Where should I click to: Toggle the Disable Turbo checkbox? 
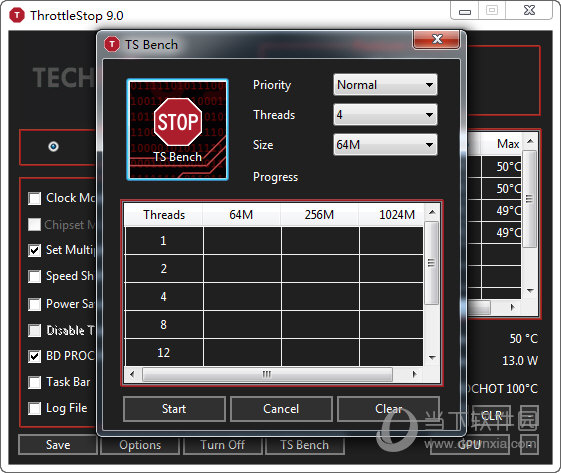point(35,330)
